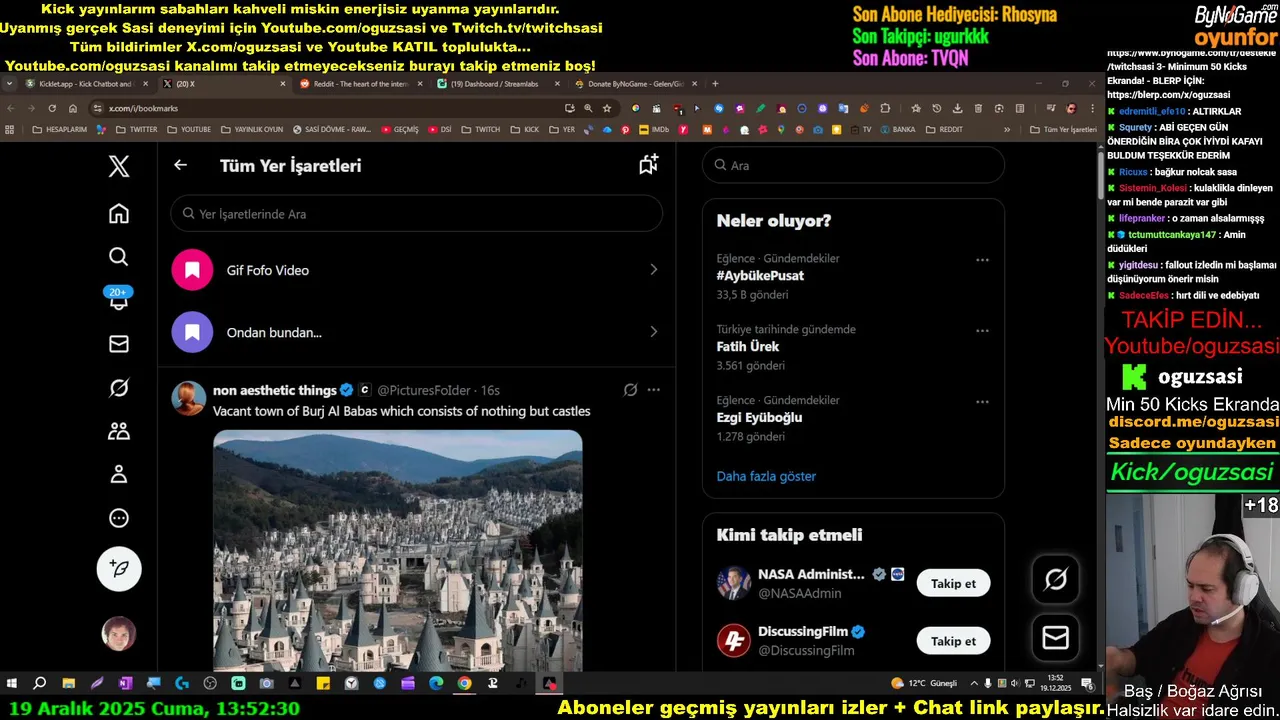This screenshot has height=720, width=1280.
Task: Open options for Fatih Ürek trend
Action: pos(982,331)
